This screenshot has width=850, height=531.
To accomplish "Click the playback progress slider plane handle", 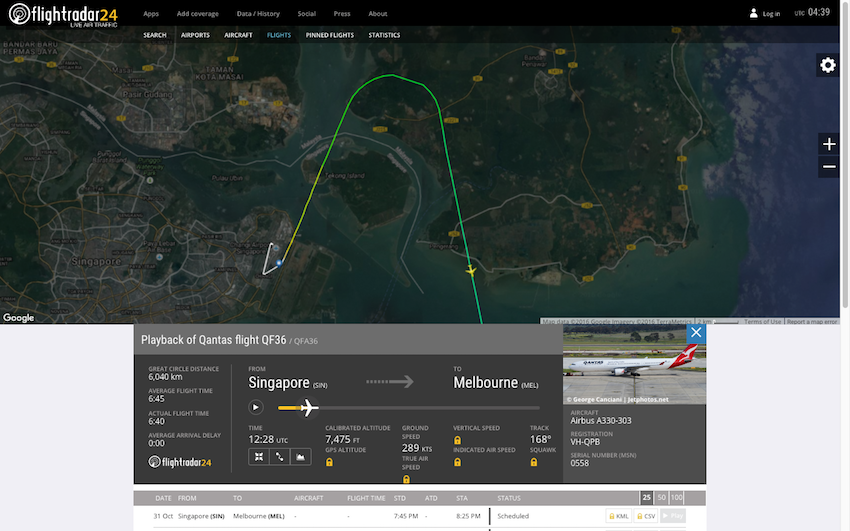I will (x=308, y=407).
